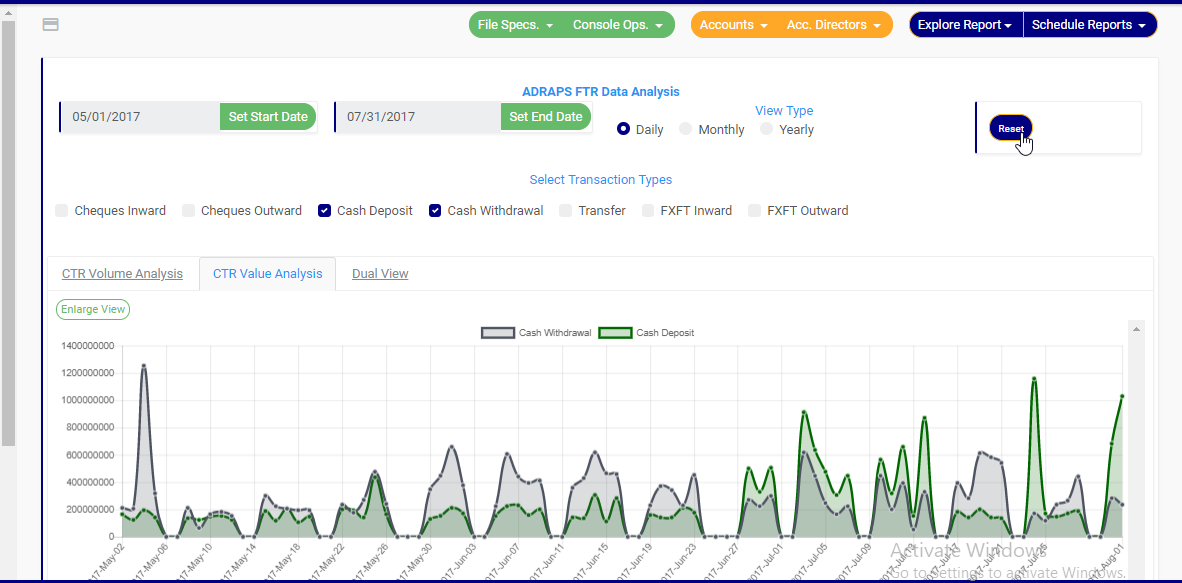Expand the Acc. Directors dropdown
The height and width of the screenshot is (583, 1182).
pyautogui.click(x=833, y=25)
